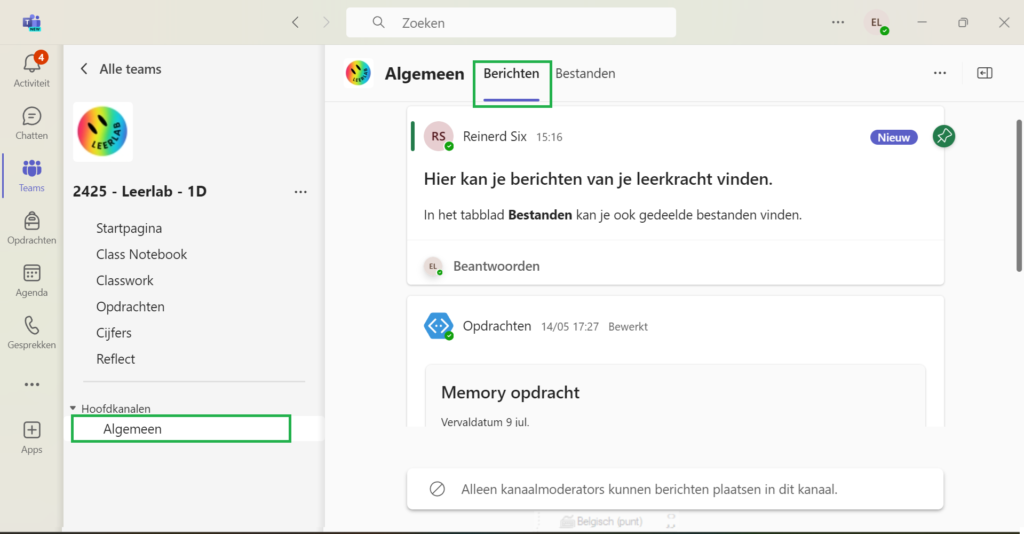Open more options next to 2425 - Leerlab - 1D

300,192
